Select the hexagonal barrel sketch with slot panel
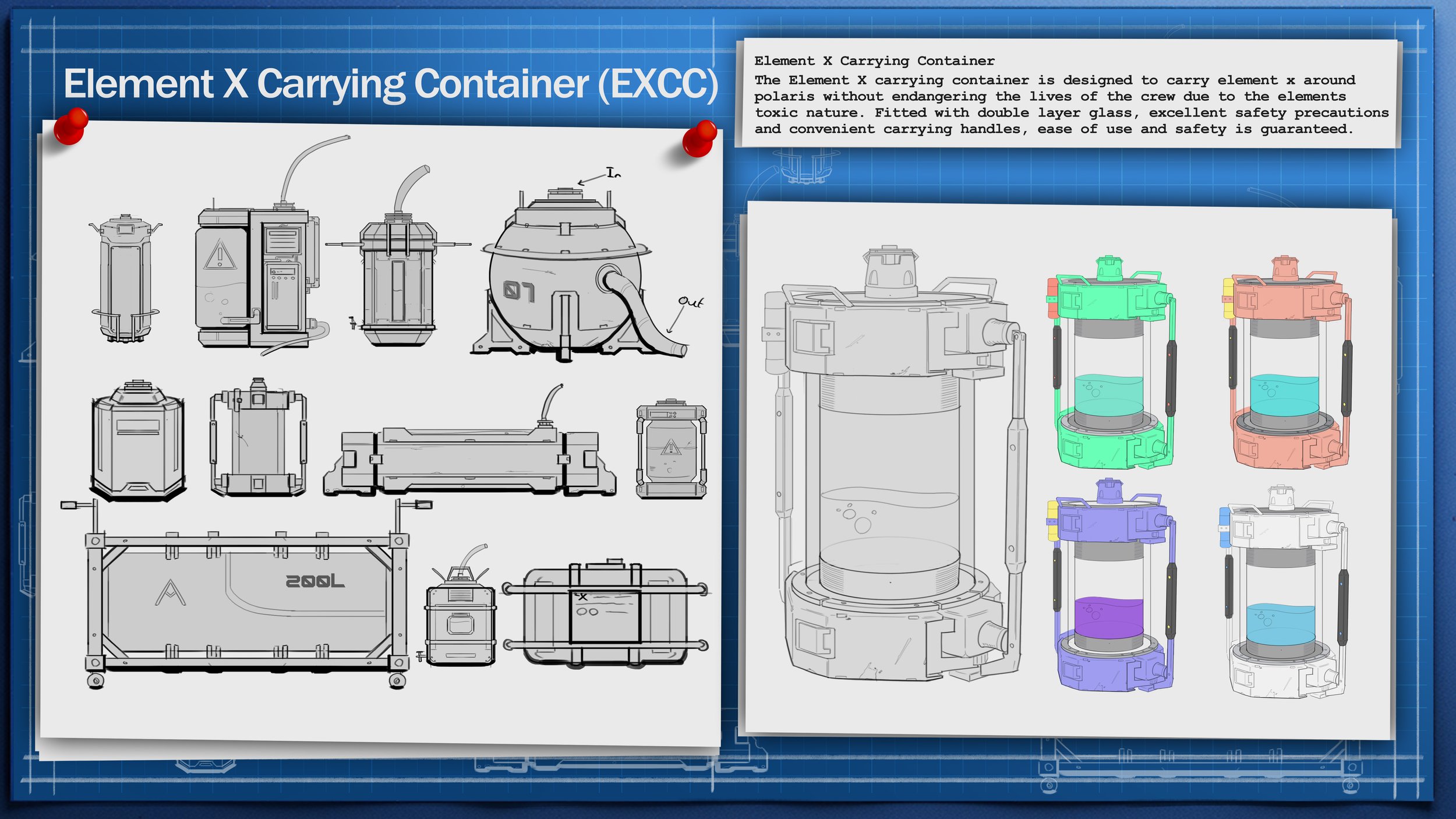The height and width of the screenshot is (819, 1456). 138,440
